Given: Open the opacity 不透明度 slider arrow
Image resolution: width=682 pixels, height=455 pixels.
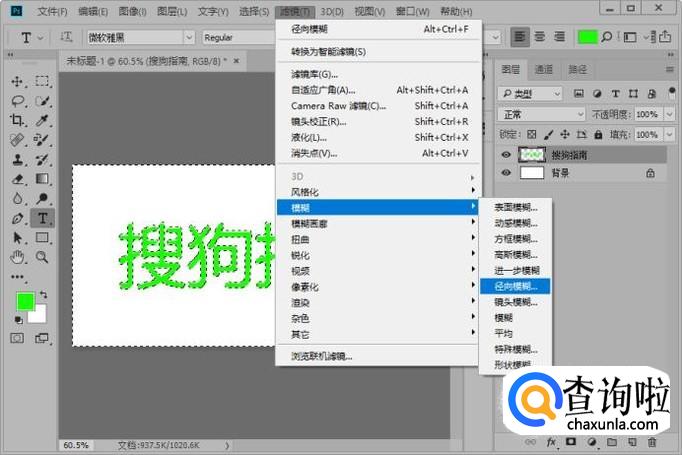Looking at the screenshot, I should (x=669, y=114).
